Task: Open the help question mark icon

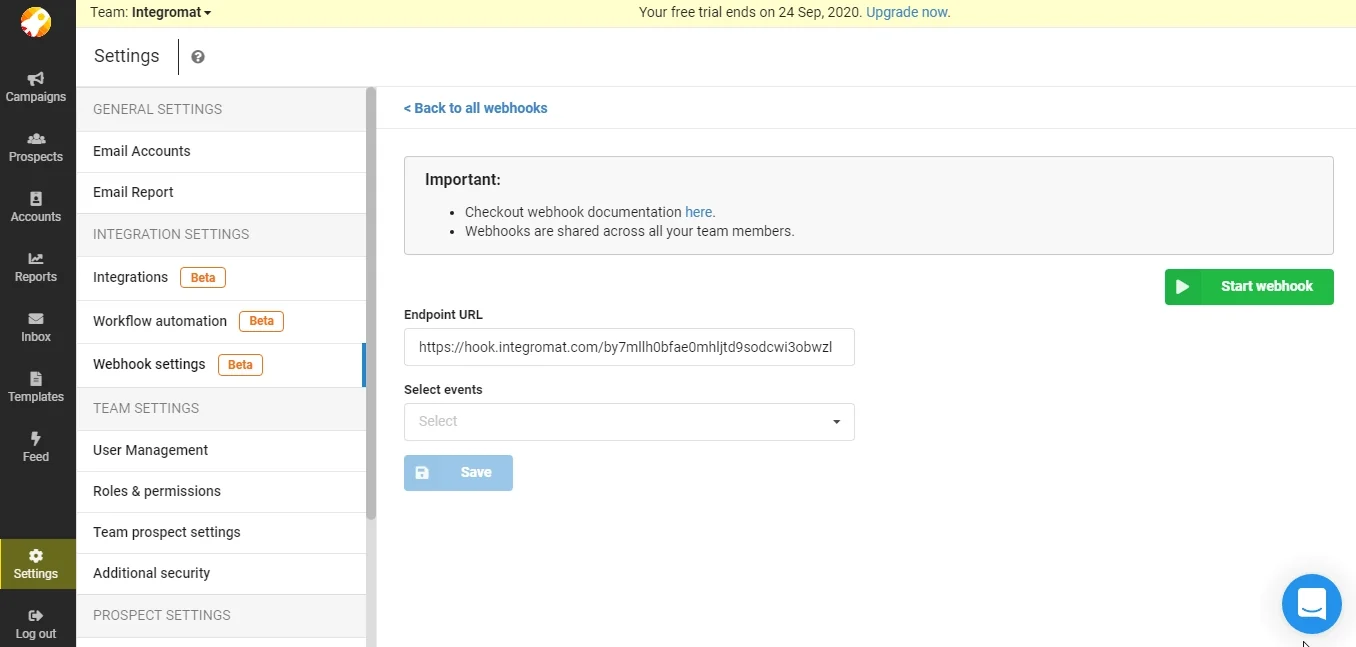Action: pyautogui.click(x=198, y=57)
